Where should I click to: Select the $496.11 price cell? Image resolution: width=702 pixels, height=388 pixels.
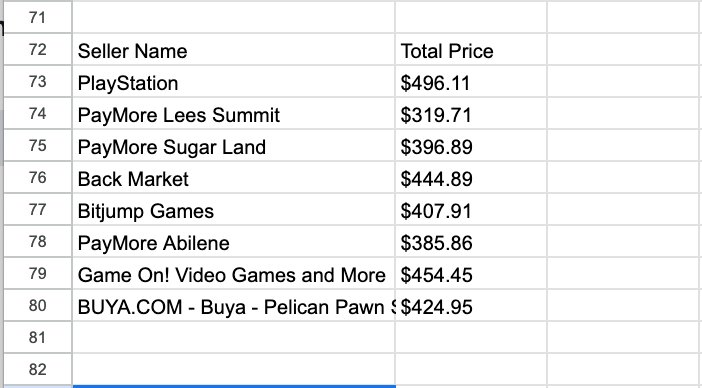(471, 82)
